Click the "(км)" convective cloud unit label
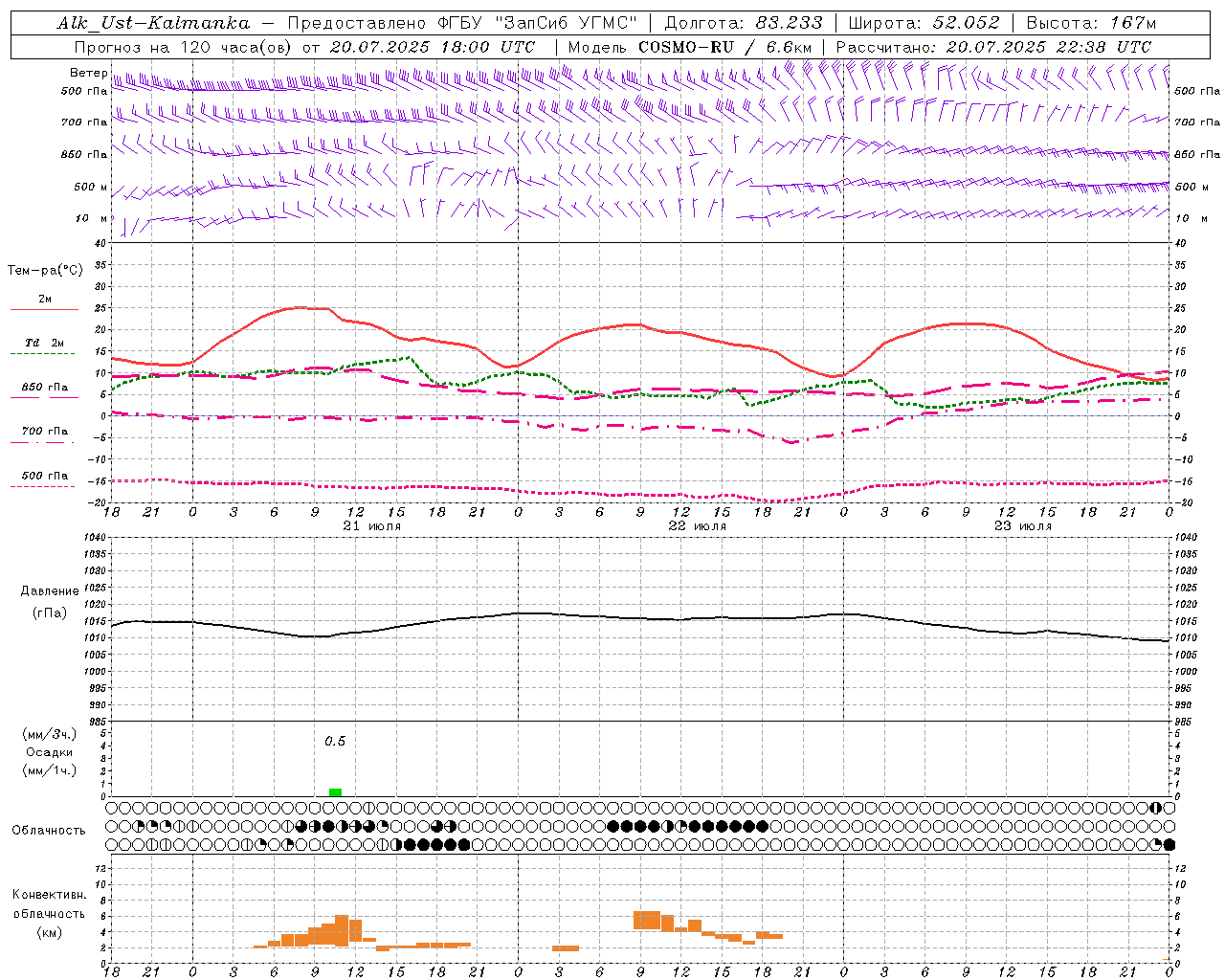This screenshot has height=980, width=1225. click(50, 932)
